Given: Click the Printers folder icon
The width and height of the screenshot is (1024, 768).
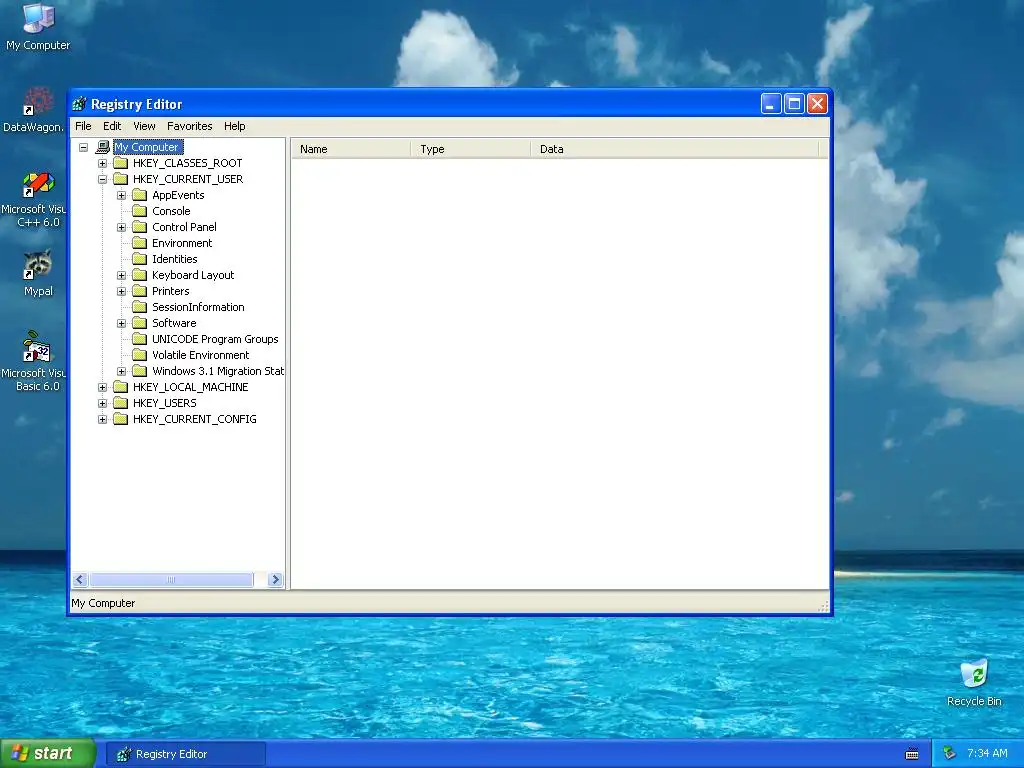Looking at the screenshot, I should coord(140,291).
